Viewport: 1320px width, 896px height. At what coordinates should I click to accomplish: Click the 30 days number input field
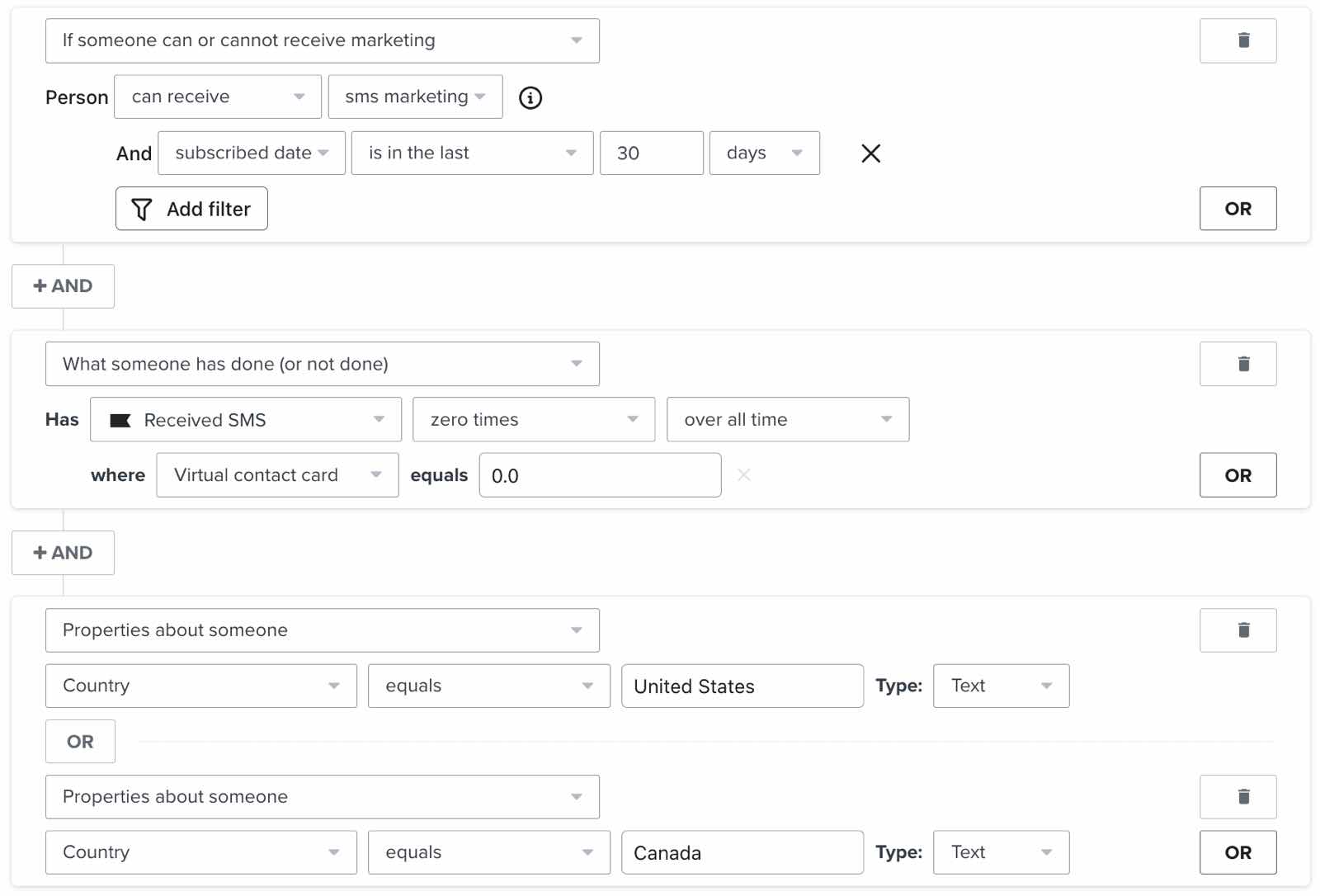[651, 153]
